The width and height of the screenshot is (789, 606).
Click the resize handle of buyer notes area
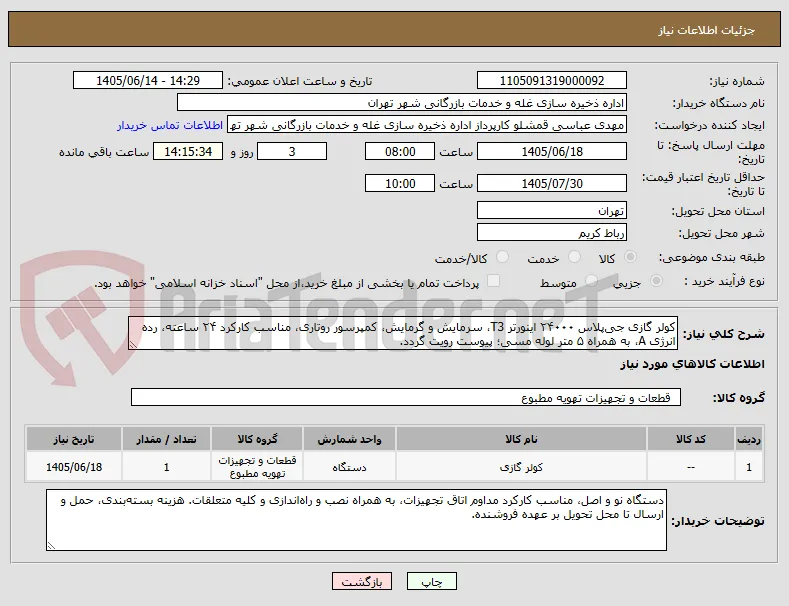click(51, 546)
